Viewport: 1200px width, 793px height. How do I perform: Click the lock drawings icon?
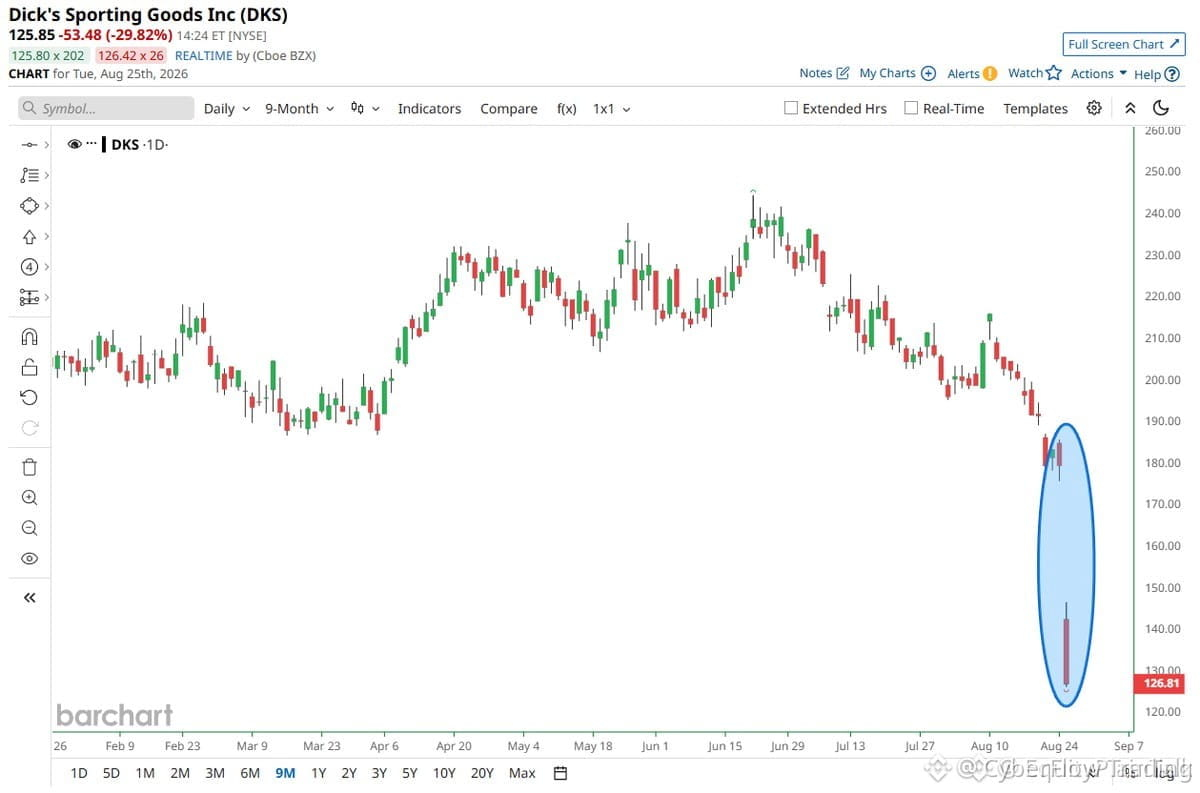pos(29,367)
